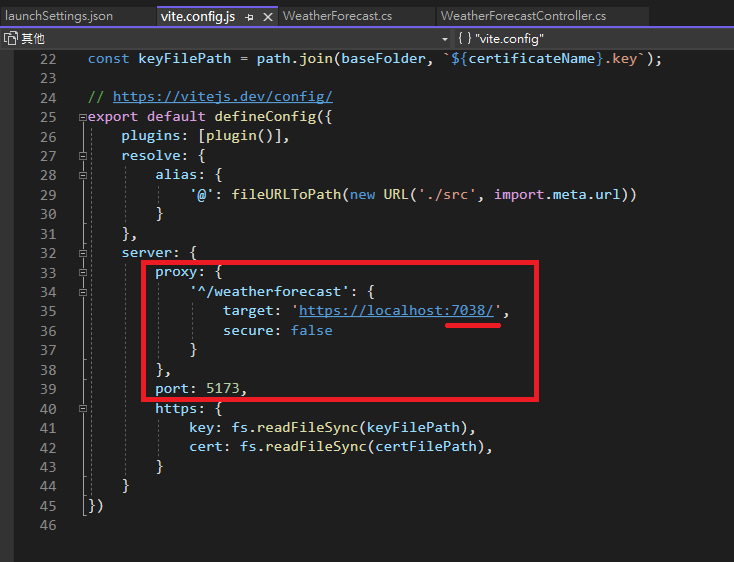
Task: Collapse the server block
Action: point(80,253)
